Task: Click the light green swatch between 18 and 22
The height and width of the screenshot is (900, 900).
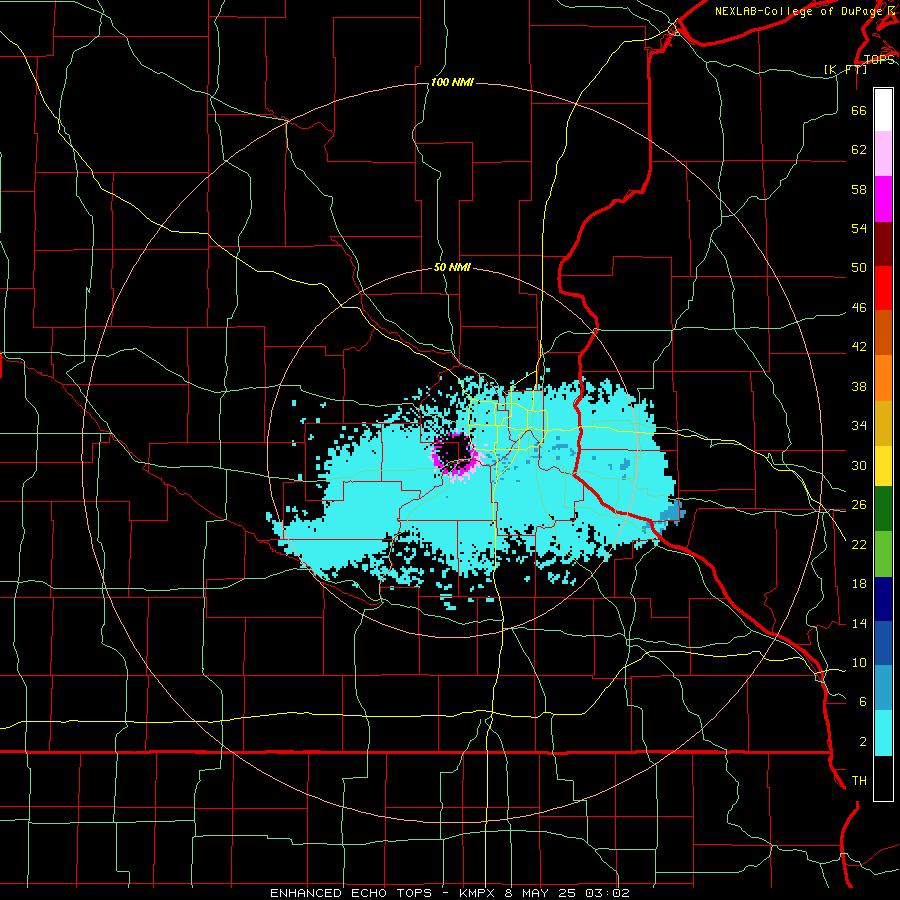Action: point(883,554)
